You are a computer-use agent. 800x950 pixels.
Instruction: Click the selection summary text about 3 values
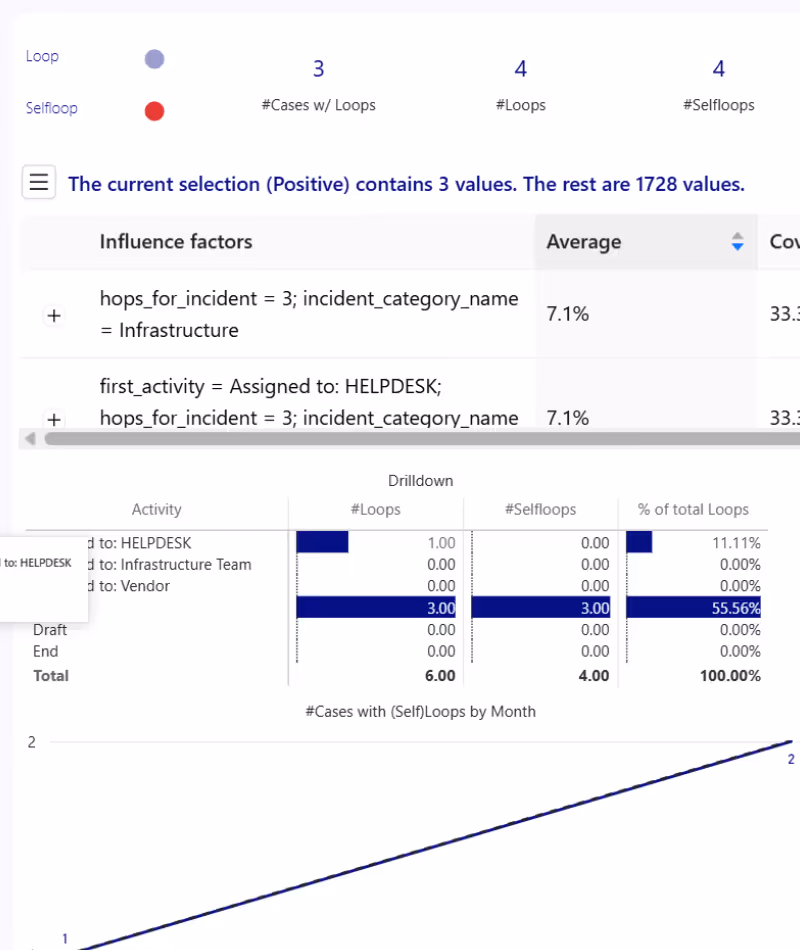[x=406, y=184]
